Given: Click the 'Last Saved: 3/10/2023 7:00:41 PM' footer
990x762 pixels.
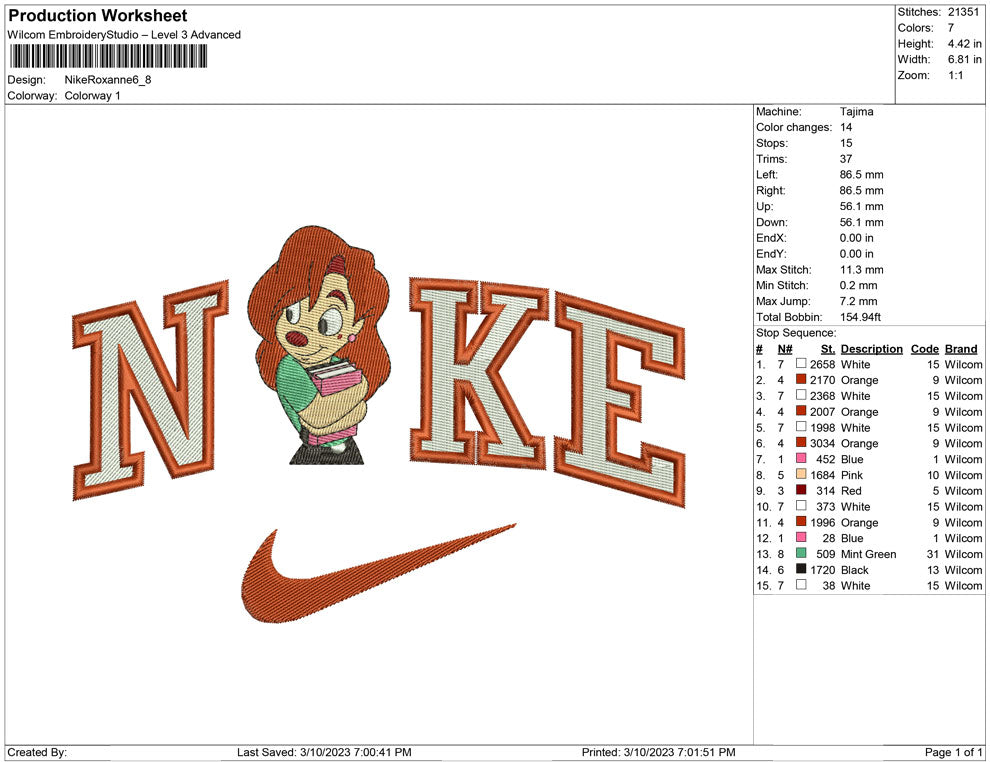Looking at the screenshot, I should [x=325, y=752].
